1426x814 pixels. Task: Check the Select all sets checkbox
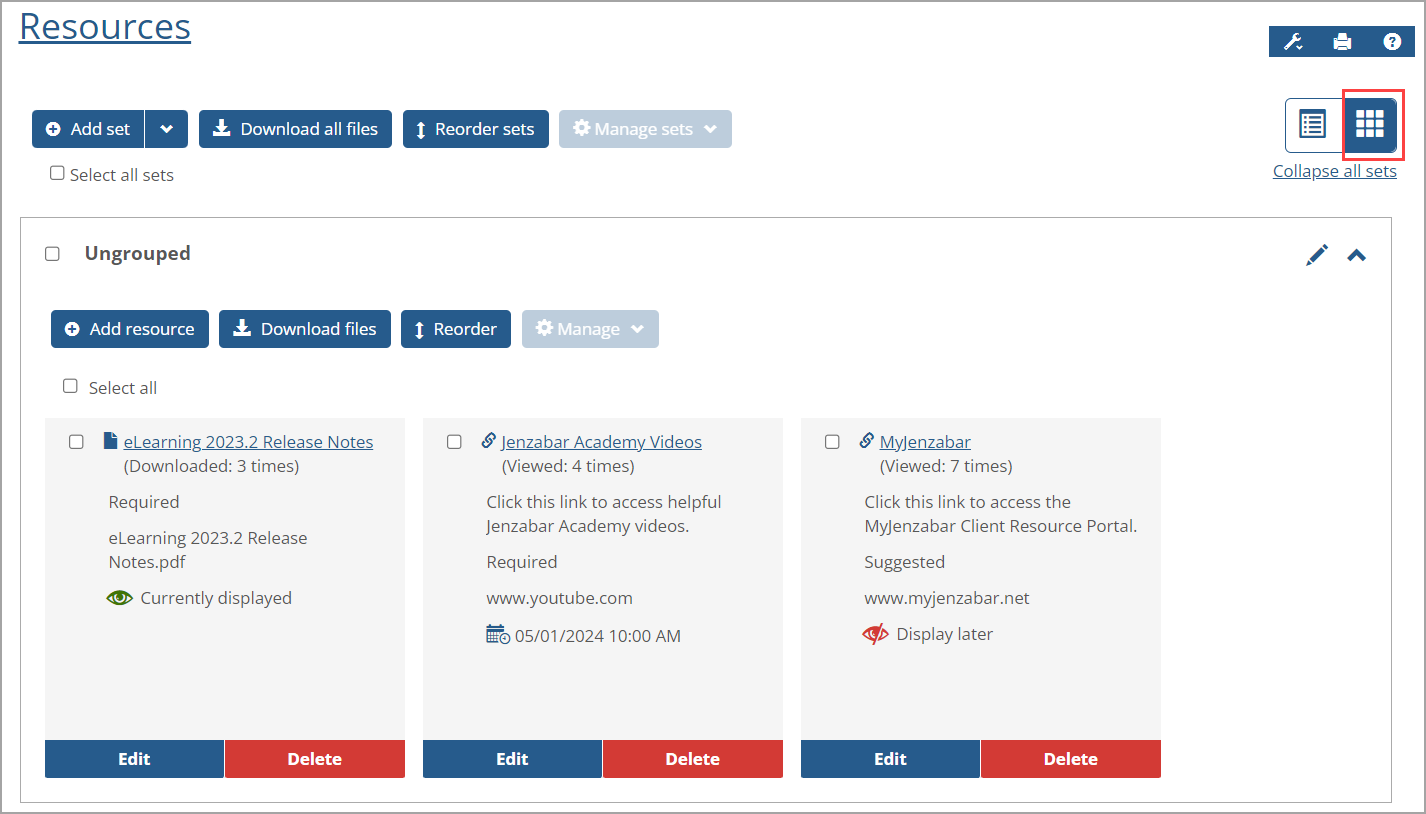click(x=57, y=172)
